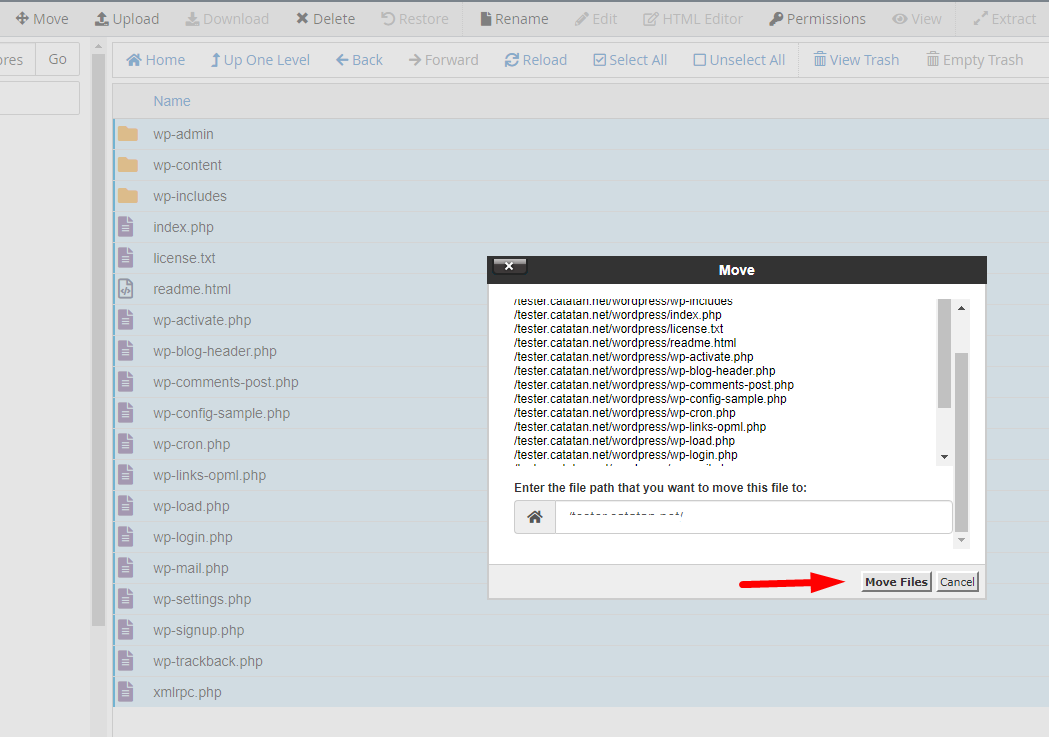Click the home icon beside path field
The width and height of the screenshot is (1049, 737).
[535, 517]
